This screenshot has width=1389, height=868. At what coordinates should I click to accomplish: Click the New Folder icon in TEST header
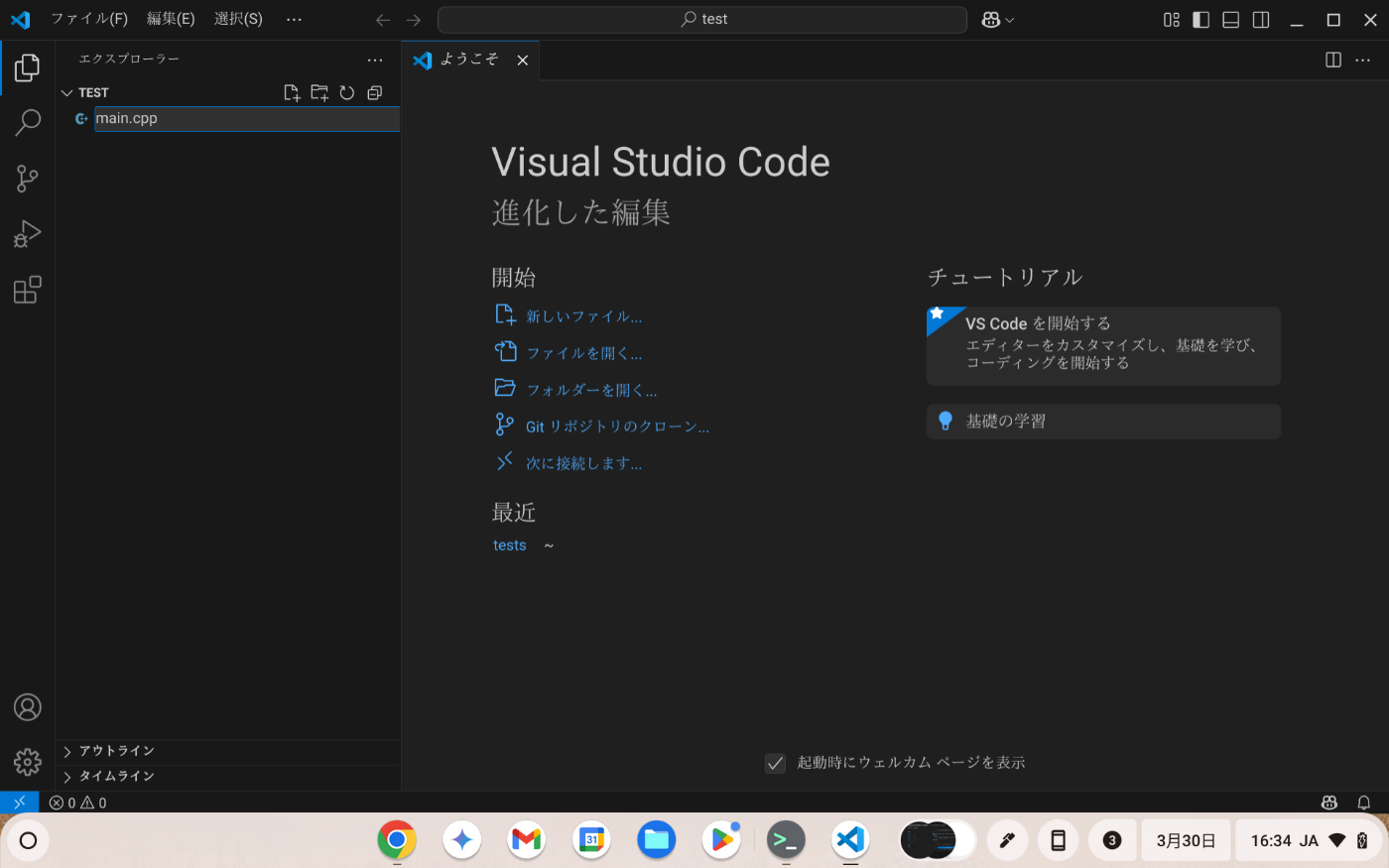(x=319, y=92)
